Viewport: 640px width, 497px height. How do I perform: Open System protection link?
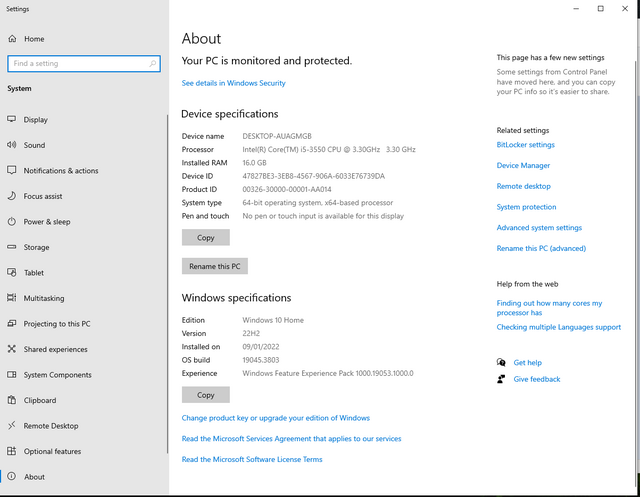[x=526, y=207]
